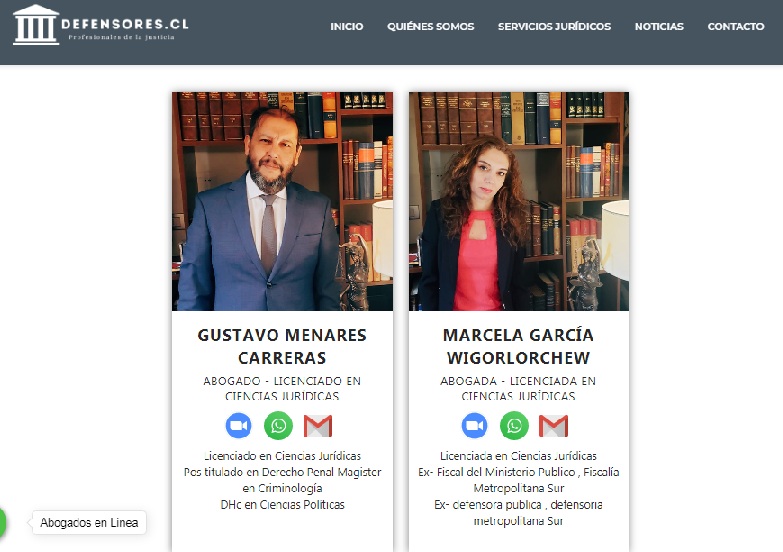This screenshot has height=552, width=783.
Task: Click the DEFENSORES.CL site title text
Action: point(125,23)
